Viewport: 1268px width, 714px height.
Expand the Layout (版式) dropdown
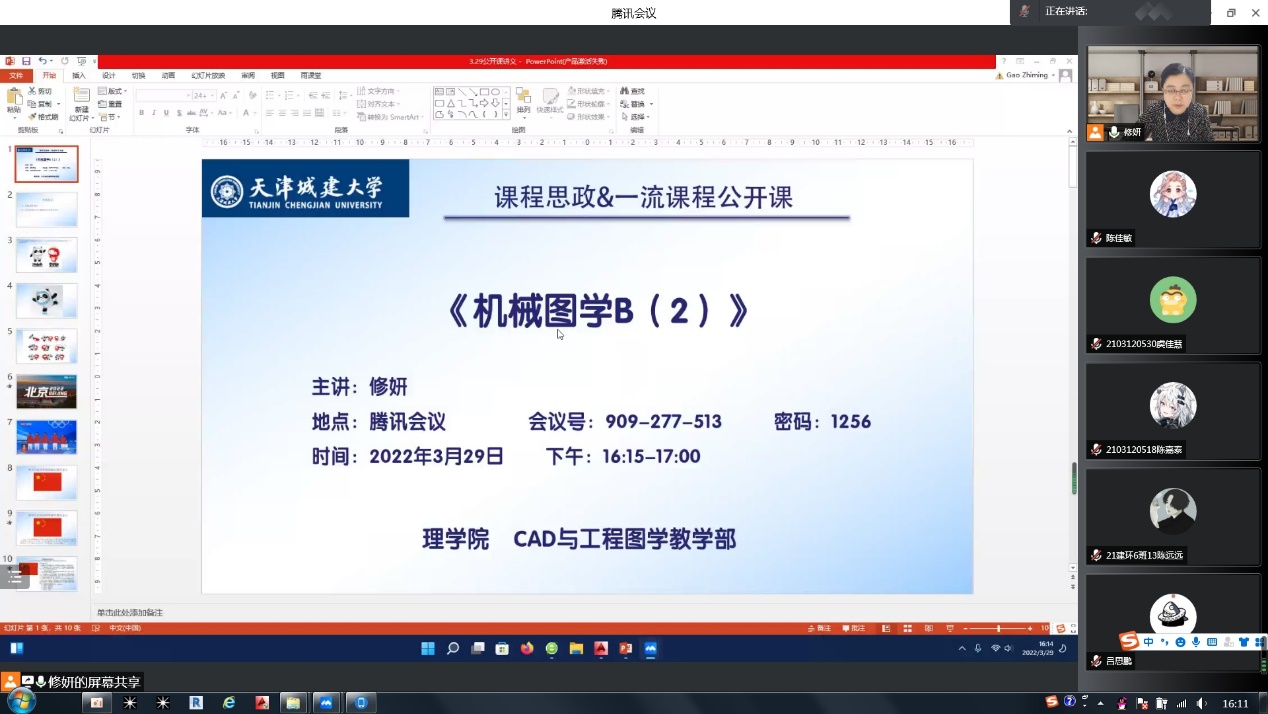(112, 91)
